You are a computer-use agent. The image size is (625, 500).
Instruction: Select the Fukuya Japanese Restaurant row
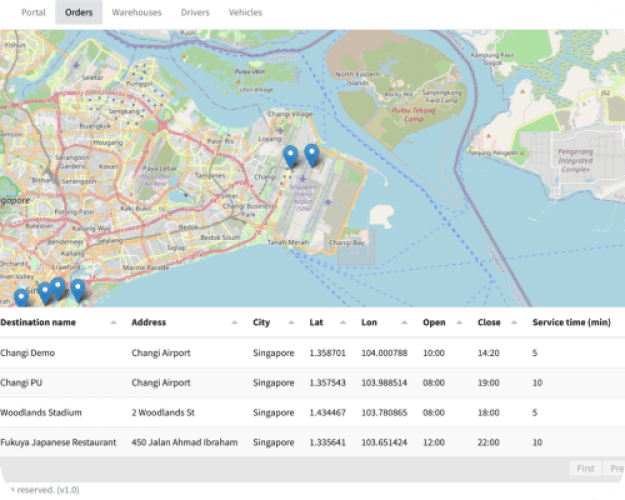(312, 442)
